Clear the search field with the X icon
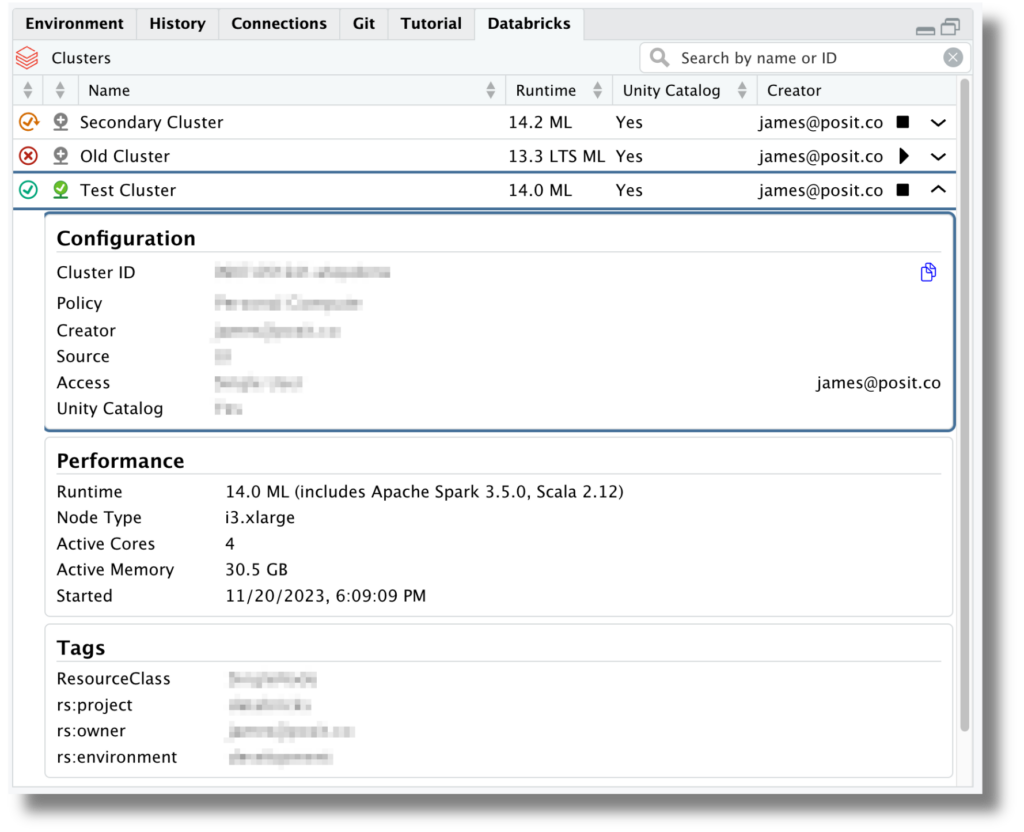Screen dimensions: 1024x832 pos(953,57)
